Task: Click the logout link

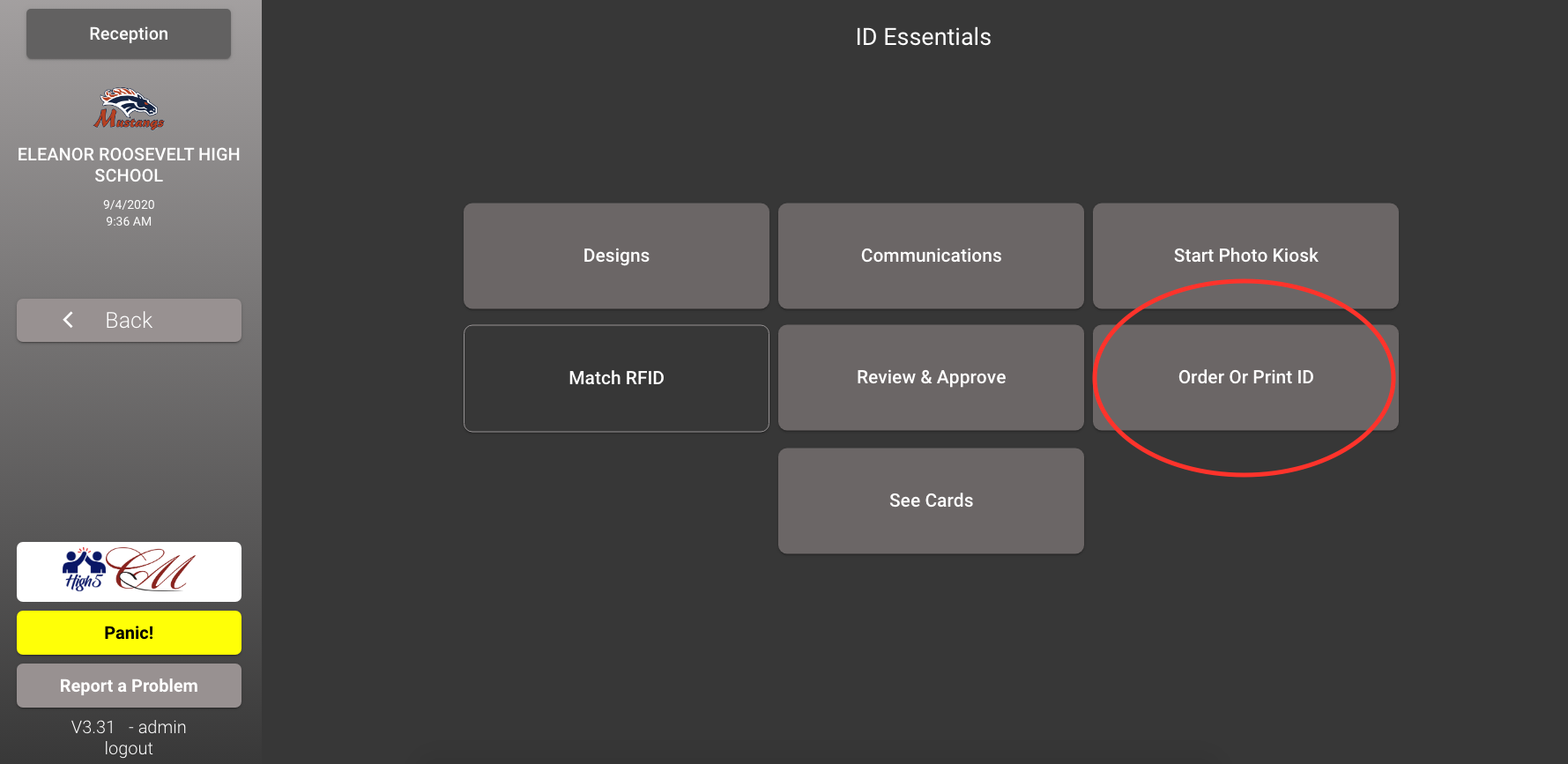Action: [x=129, y=748]
